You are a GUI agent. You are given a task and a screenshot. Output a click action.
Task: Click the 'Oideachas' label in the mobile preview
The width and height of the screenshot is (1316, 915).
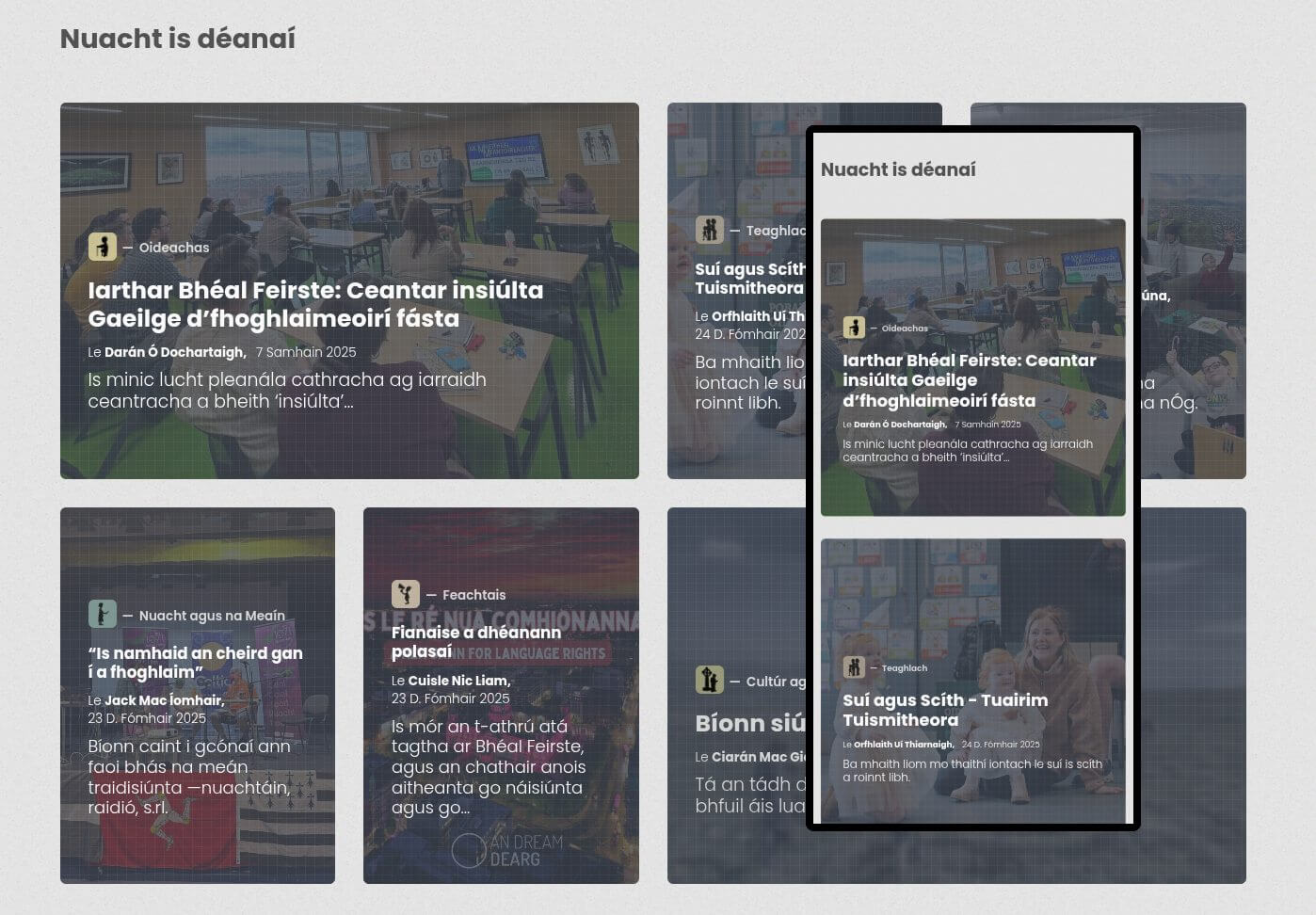tap(905, 329)
